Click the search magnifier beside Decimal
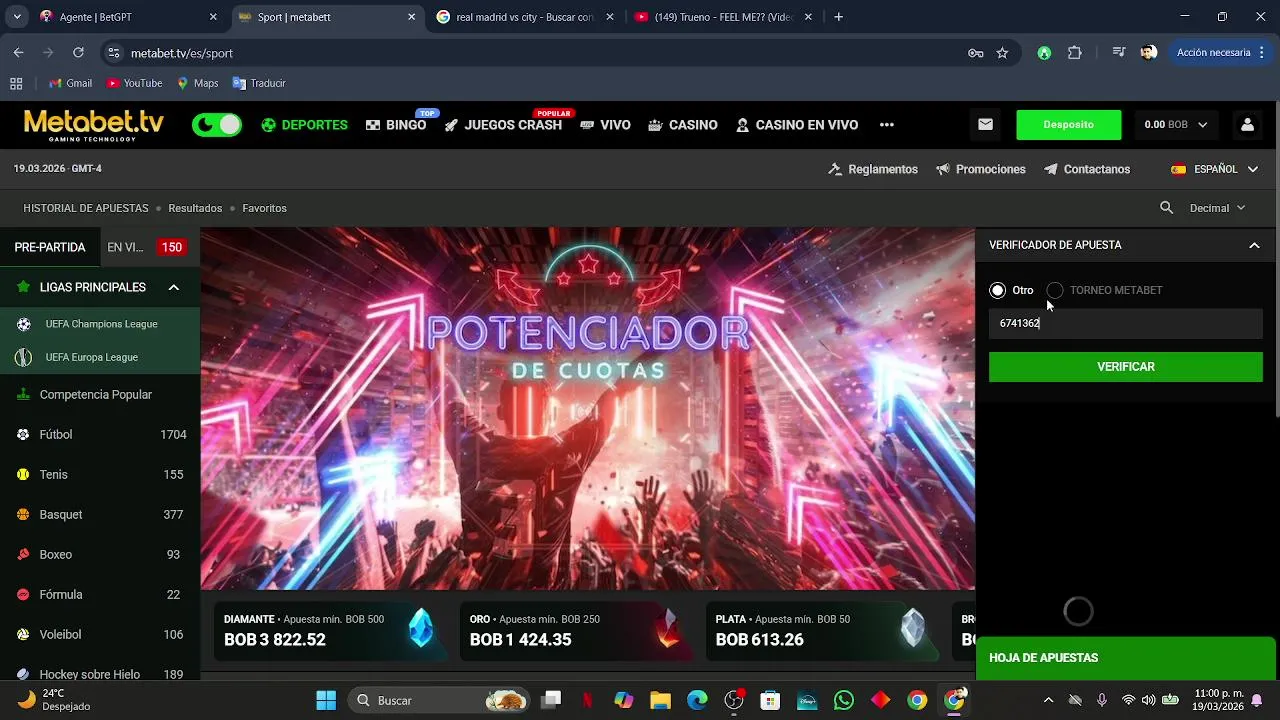This screenshot has height=720, width=1280. (x=1166, y=208)
